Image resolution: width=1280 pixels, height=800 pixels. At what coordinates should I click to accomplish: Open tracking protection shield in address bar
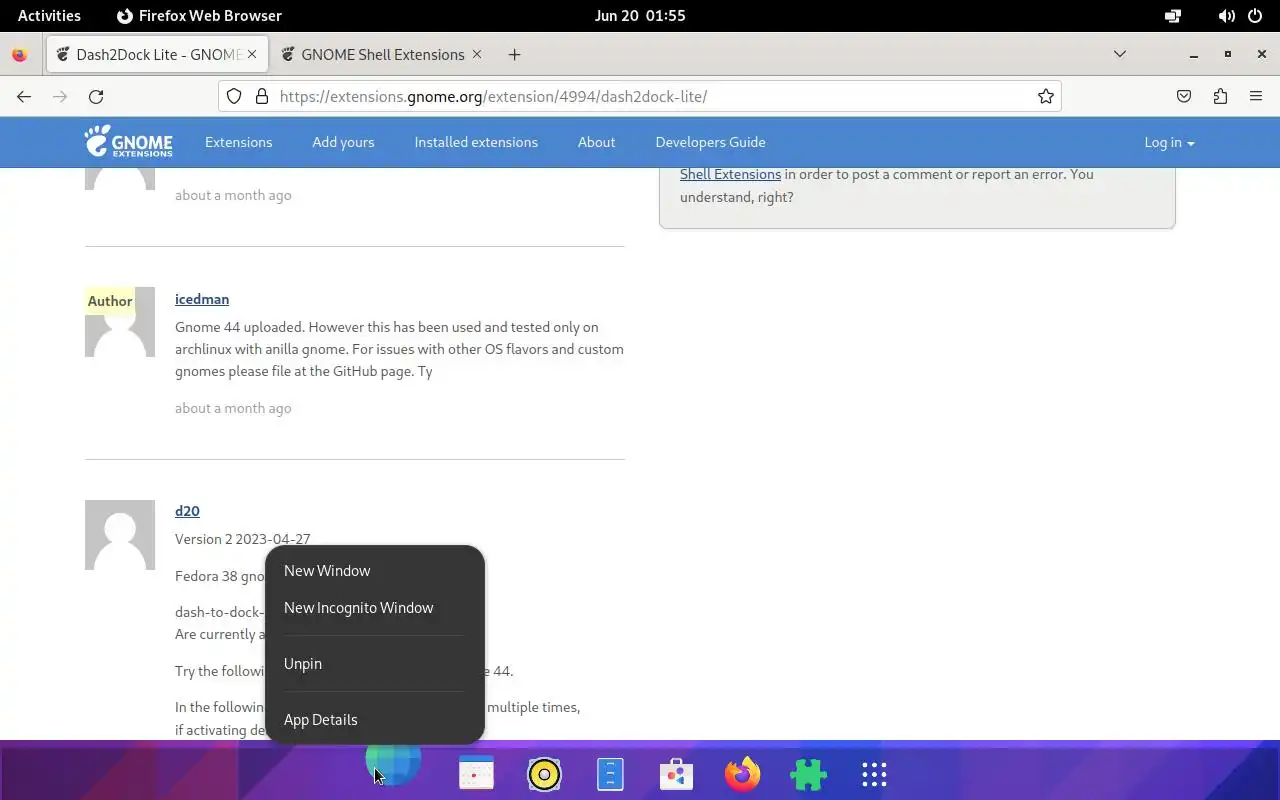tap(234, 96)
